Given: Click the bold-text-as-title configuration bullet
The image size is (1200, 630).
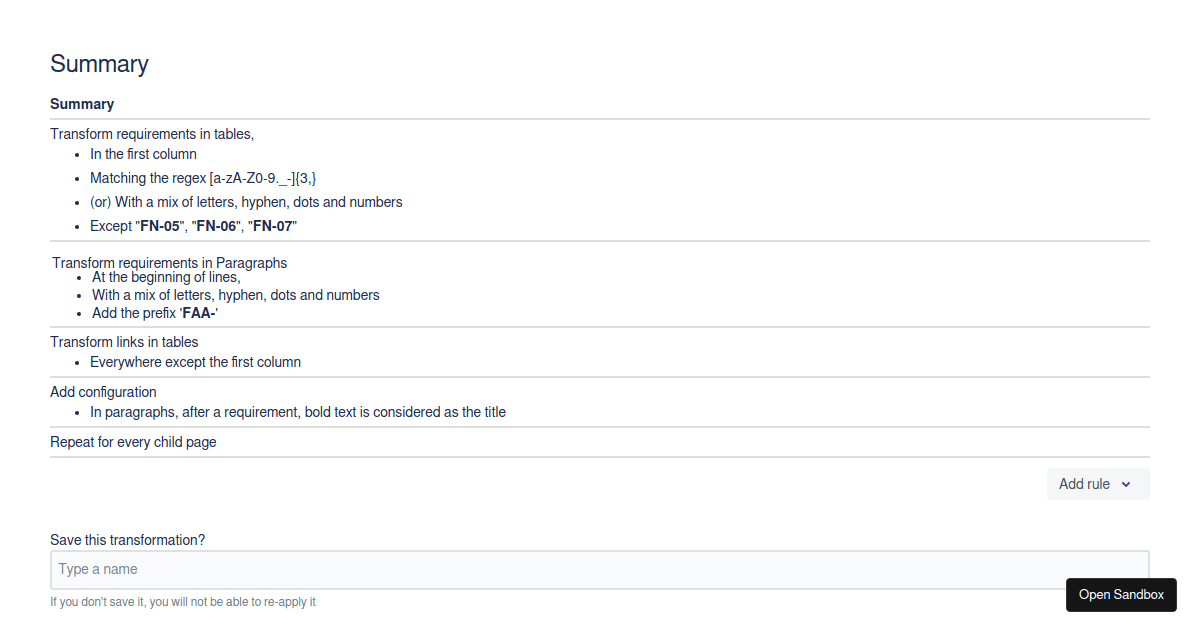Looking at the screenshot, I should pyautogui.click(x=298, y=412).
